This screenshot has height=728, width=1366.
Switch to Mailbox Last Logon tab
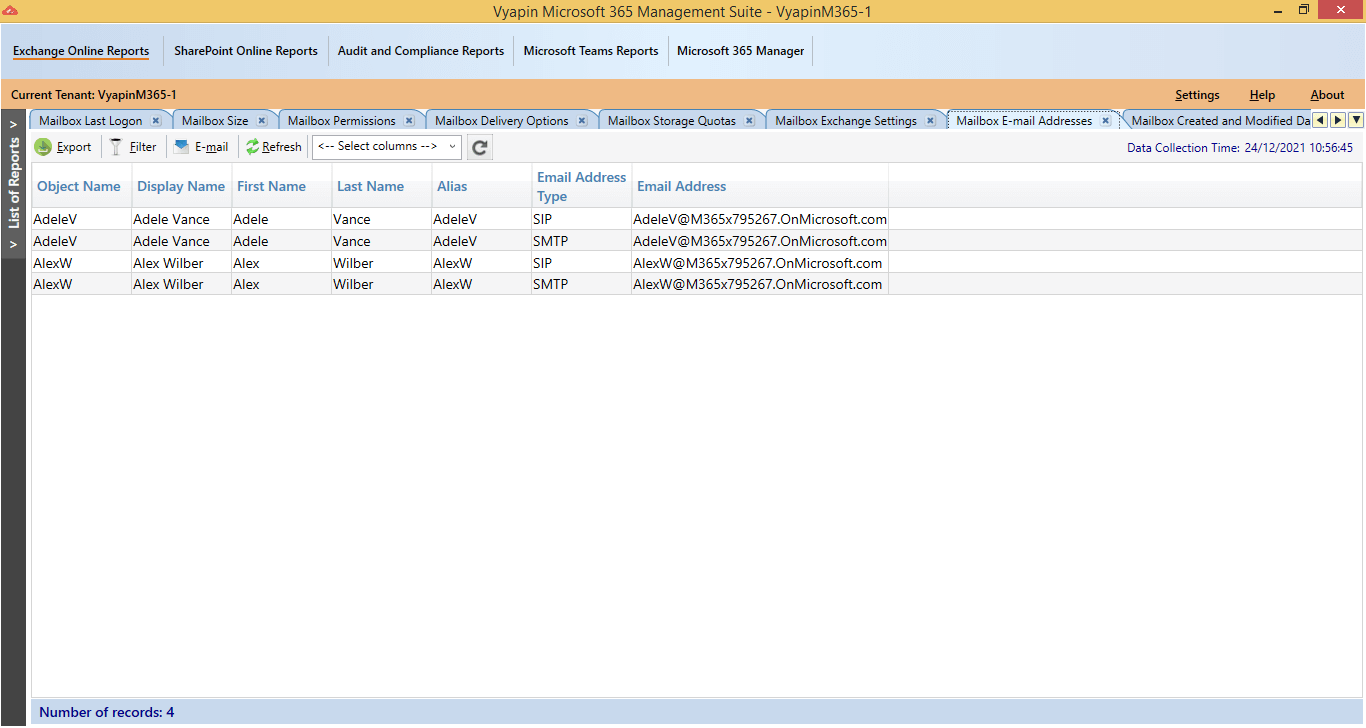(91, 121)
